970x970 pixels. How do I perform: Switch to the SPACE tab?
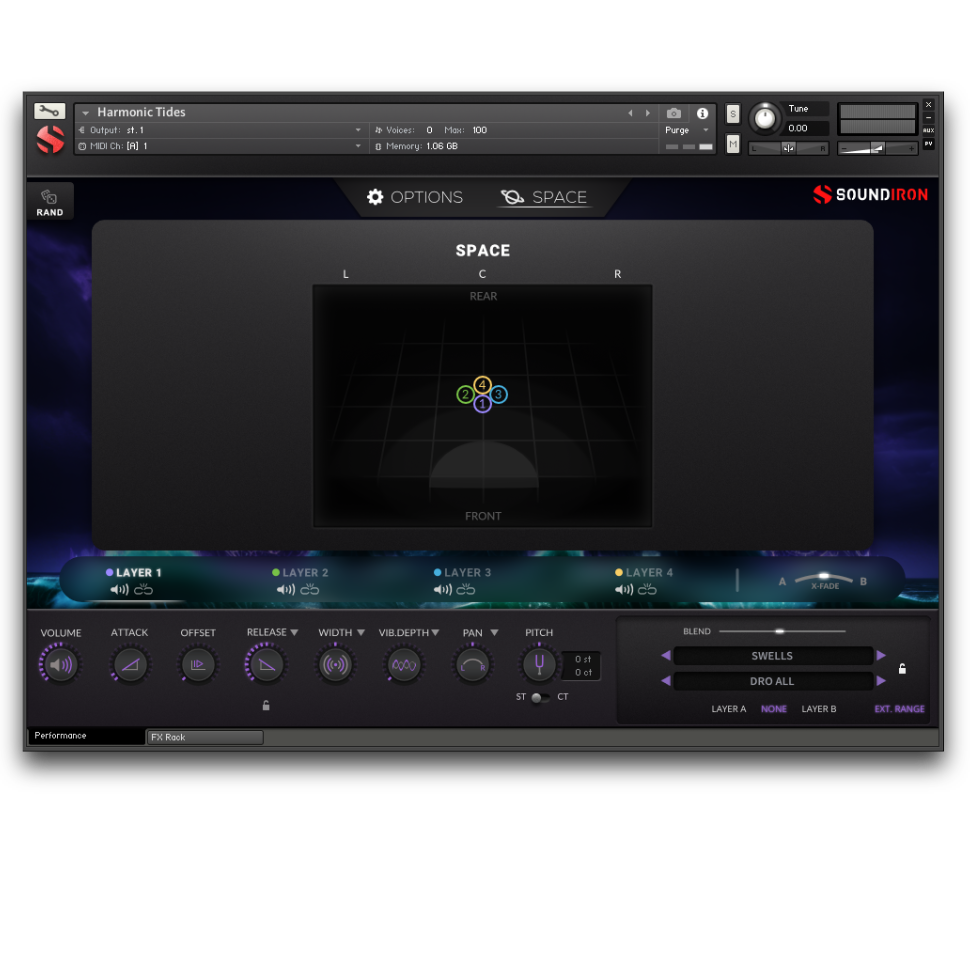[544, 197]
